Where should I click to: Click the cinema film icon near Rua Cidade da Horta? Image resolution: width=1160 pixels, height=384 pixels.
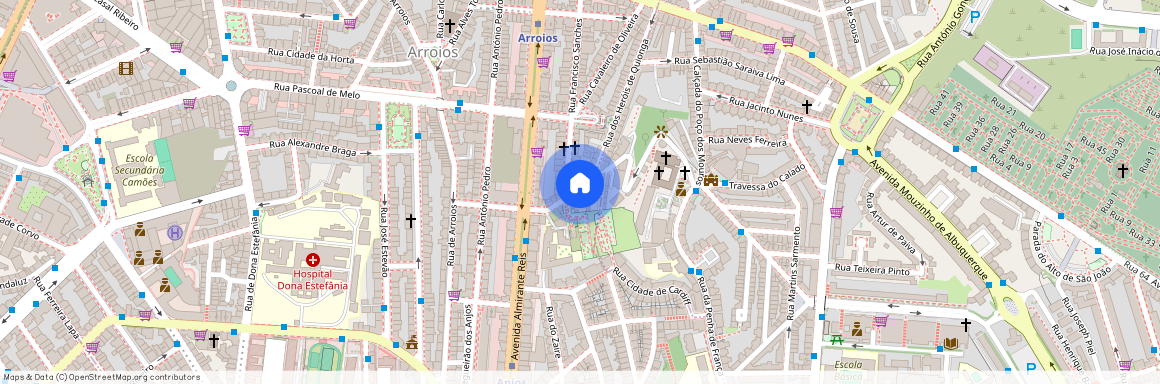click(x=126, y=68)
